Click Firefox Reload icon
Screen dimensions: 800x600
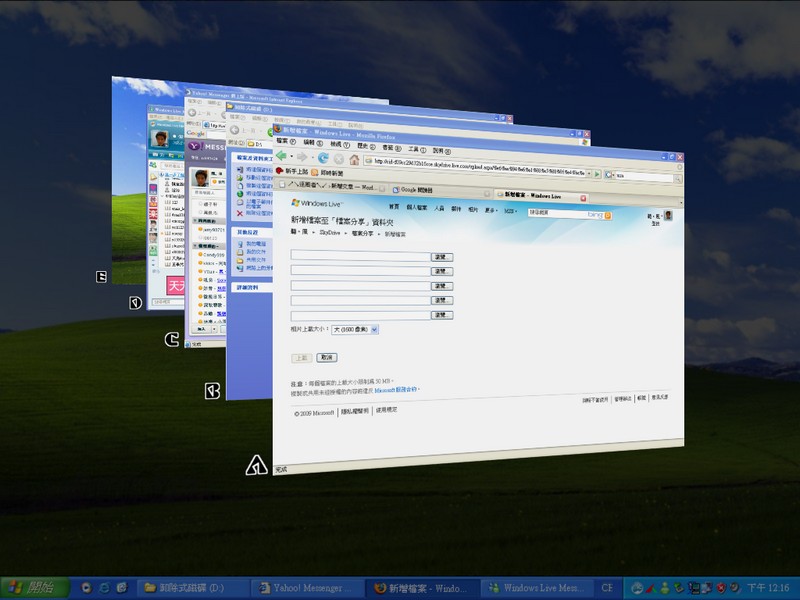pyautogui.click(x=323, y=158)
